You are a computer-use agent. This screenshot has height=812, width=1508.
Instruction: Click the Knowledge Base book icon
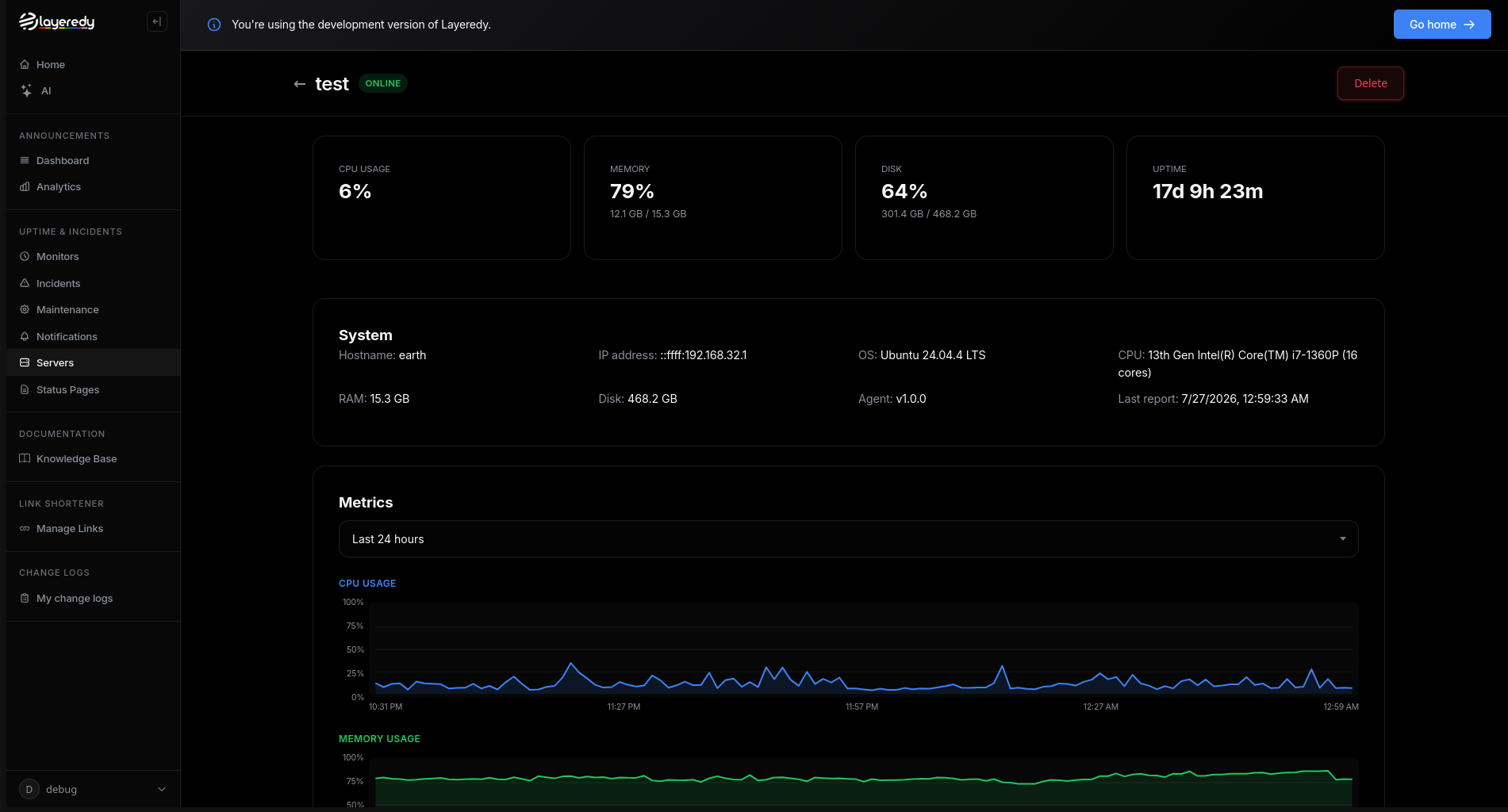click(25, 459)
